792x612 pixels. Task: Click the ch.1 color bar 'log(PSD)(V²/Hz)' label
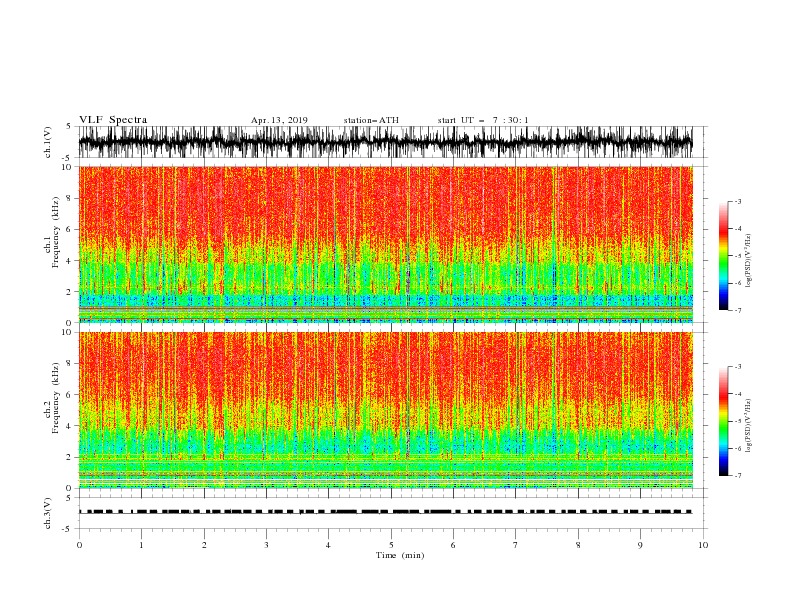(x=749, y=260)
